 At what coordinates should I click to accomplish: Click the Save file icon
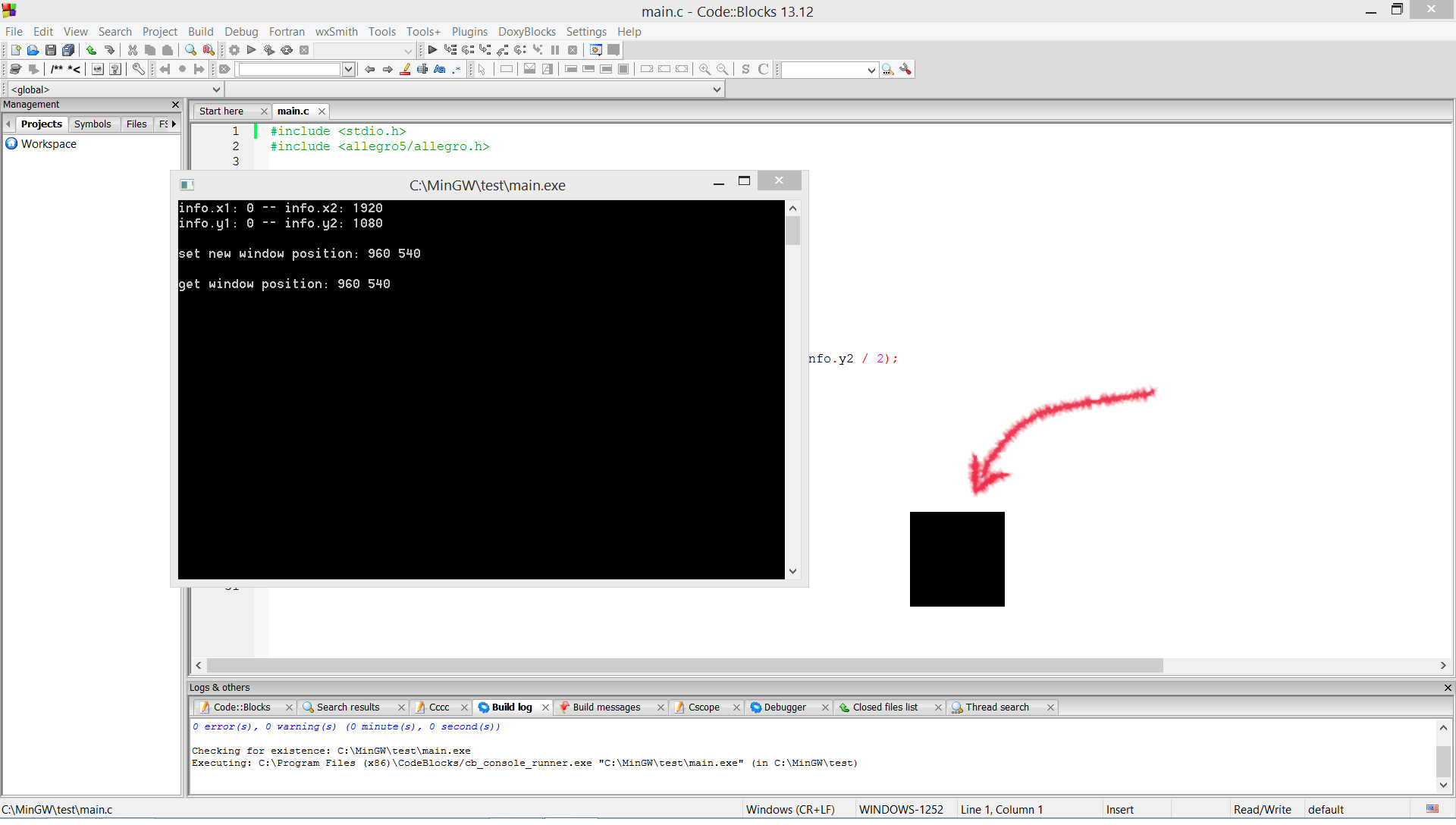point(51,50)
